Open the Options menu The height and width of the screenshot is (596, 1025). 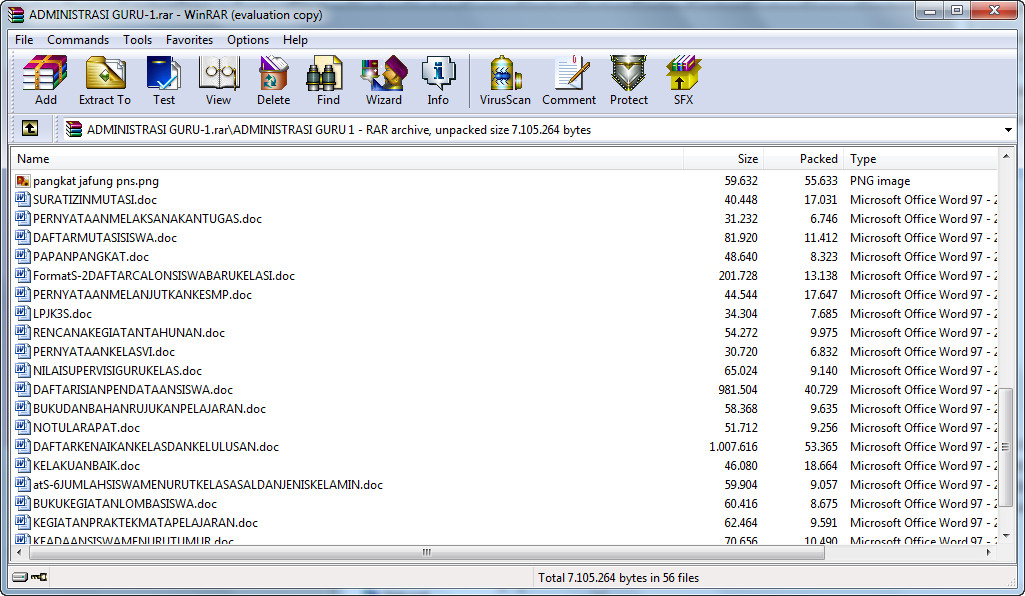[x=248, y=40]
